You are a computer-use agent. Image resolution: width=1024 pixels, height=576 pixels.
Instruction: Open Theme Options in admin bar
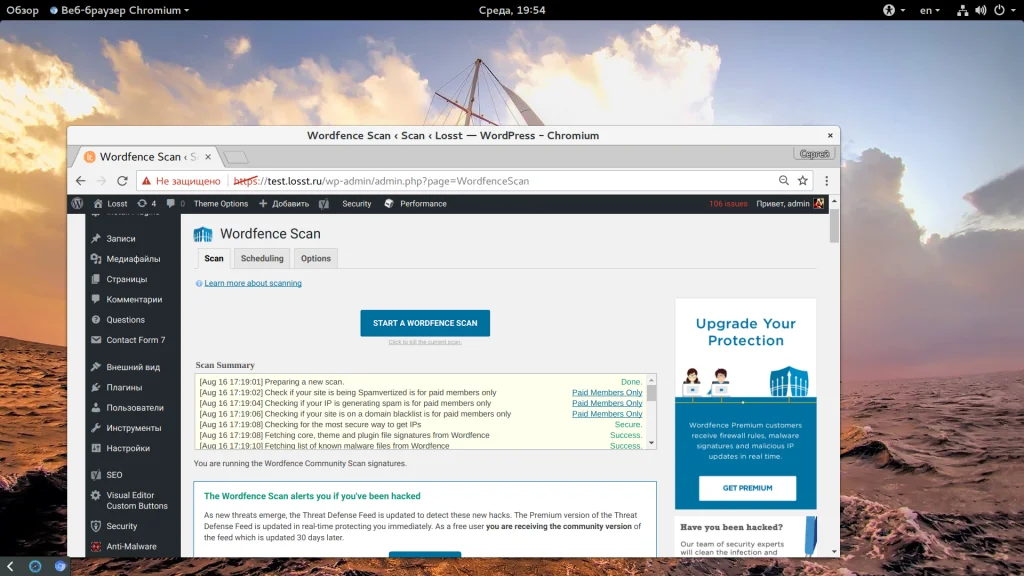click(x=221, y=204)
